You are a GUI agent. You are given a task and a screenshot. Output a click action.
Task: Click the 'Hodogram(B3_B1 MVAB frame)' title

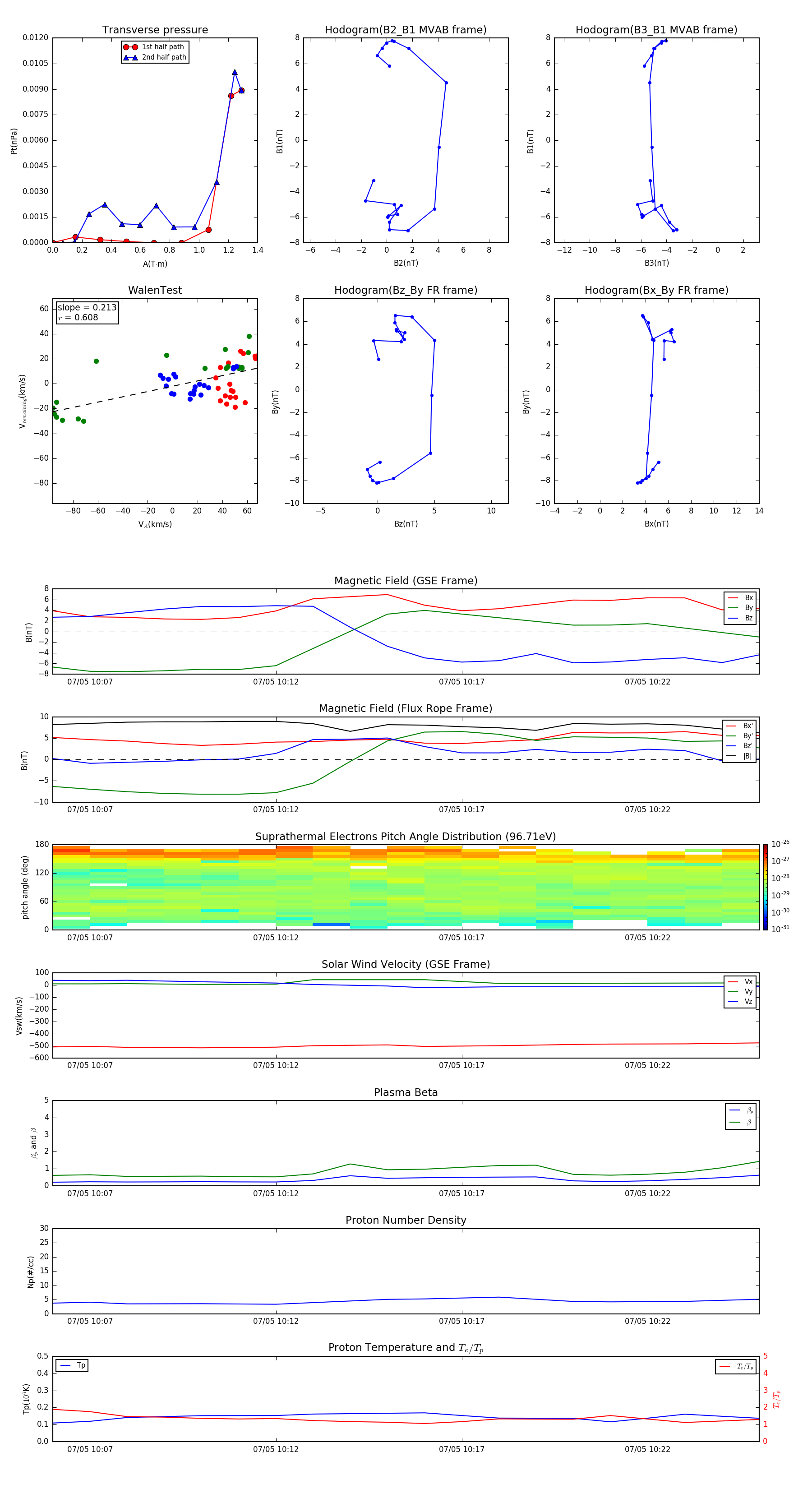[x=656, y=29]
